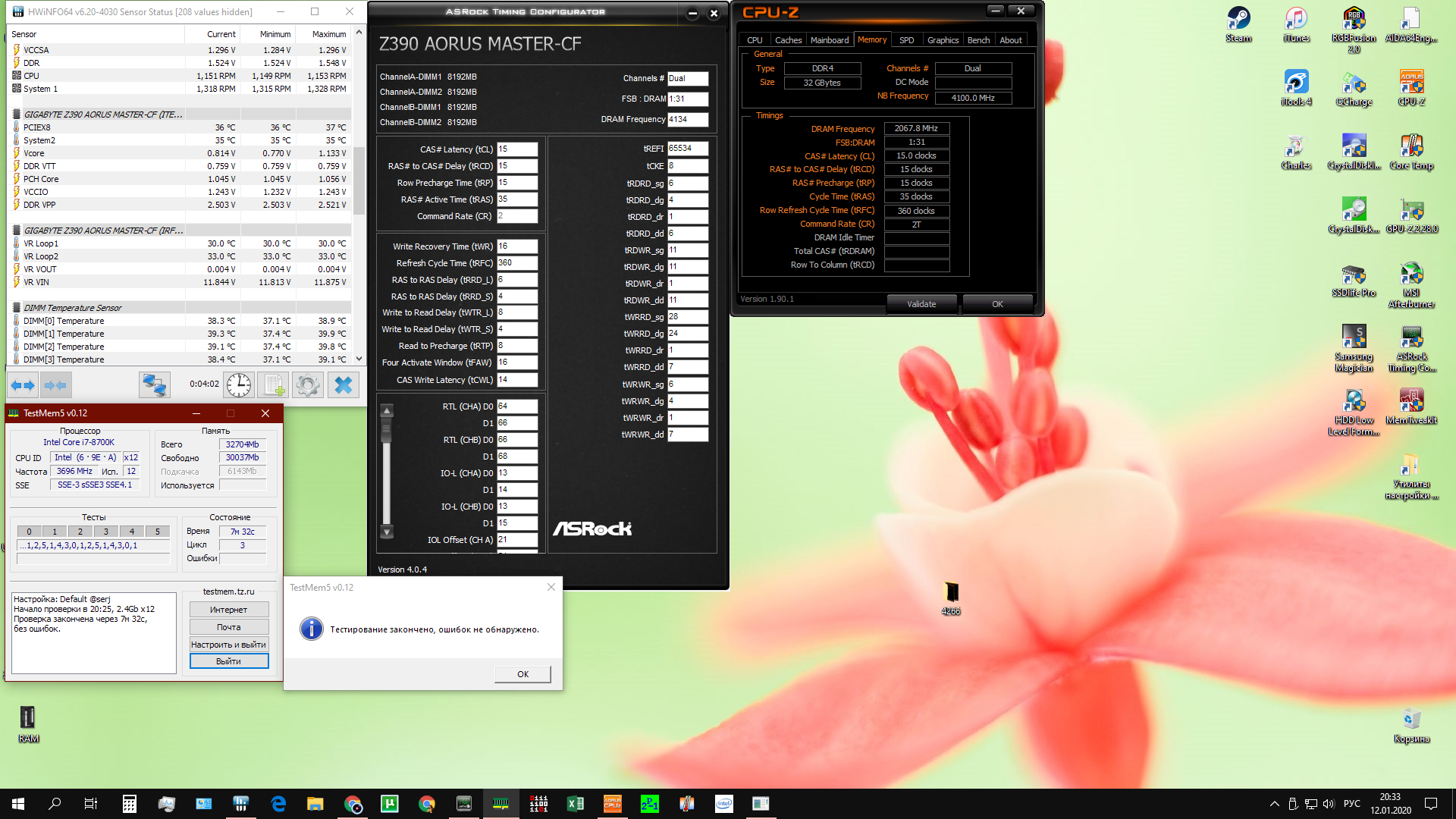The width and height of the screenshot is (1456, 819).
Task: Open HWiNFO settings gear icon
Action: [308, 385]
